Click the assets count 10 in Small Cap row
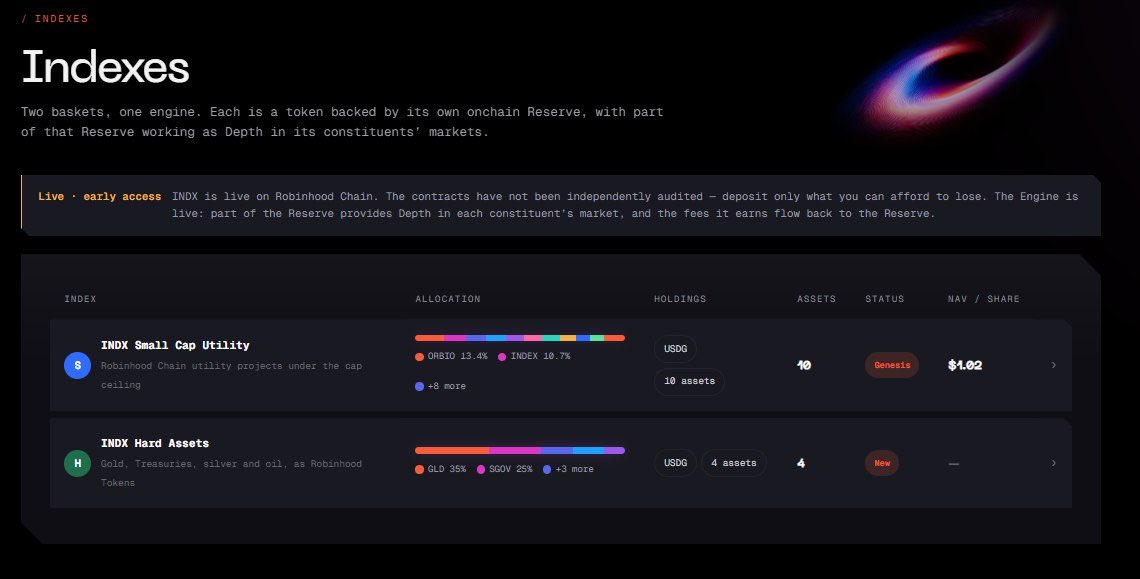This screenshot has width=1140, height=579. click(x=803, y=365)
